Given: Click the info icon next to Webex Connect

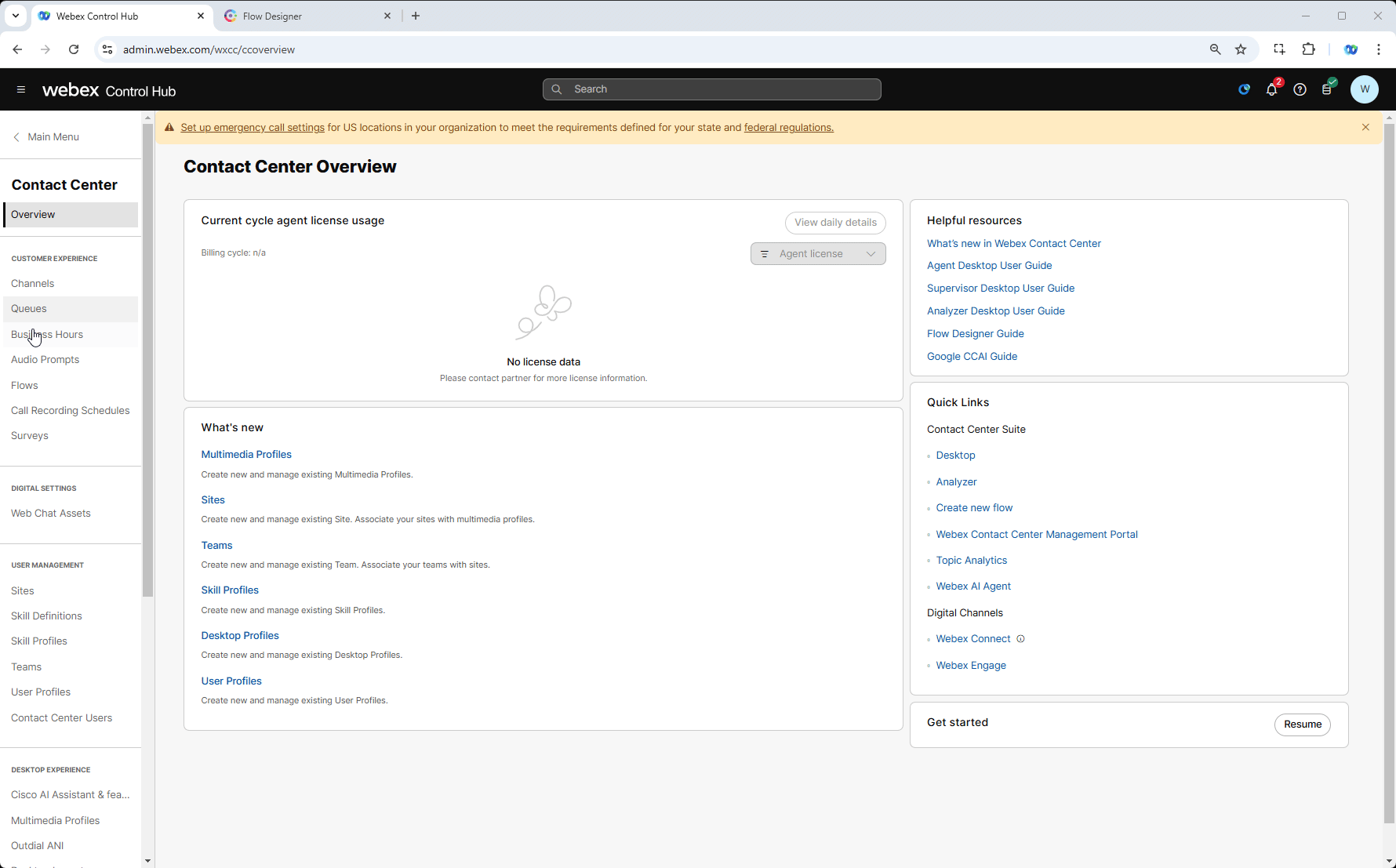Looking at the screenshot, I should pyautogui.click(x=1020, y=639).
